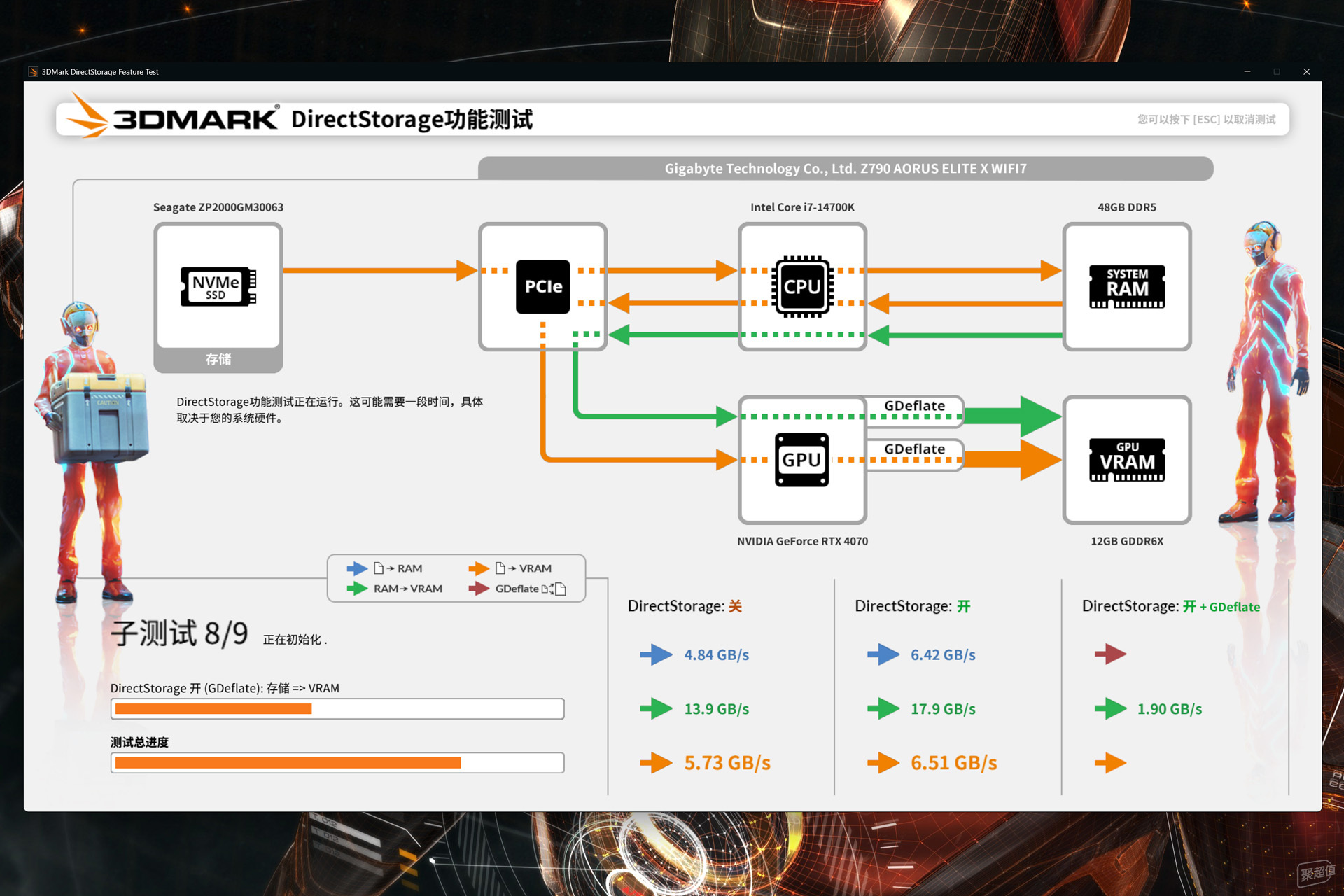
Task: Click the 6.51 GB/s result value
Action: 954,762
